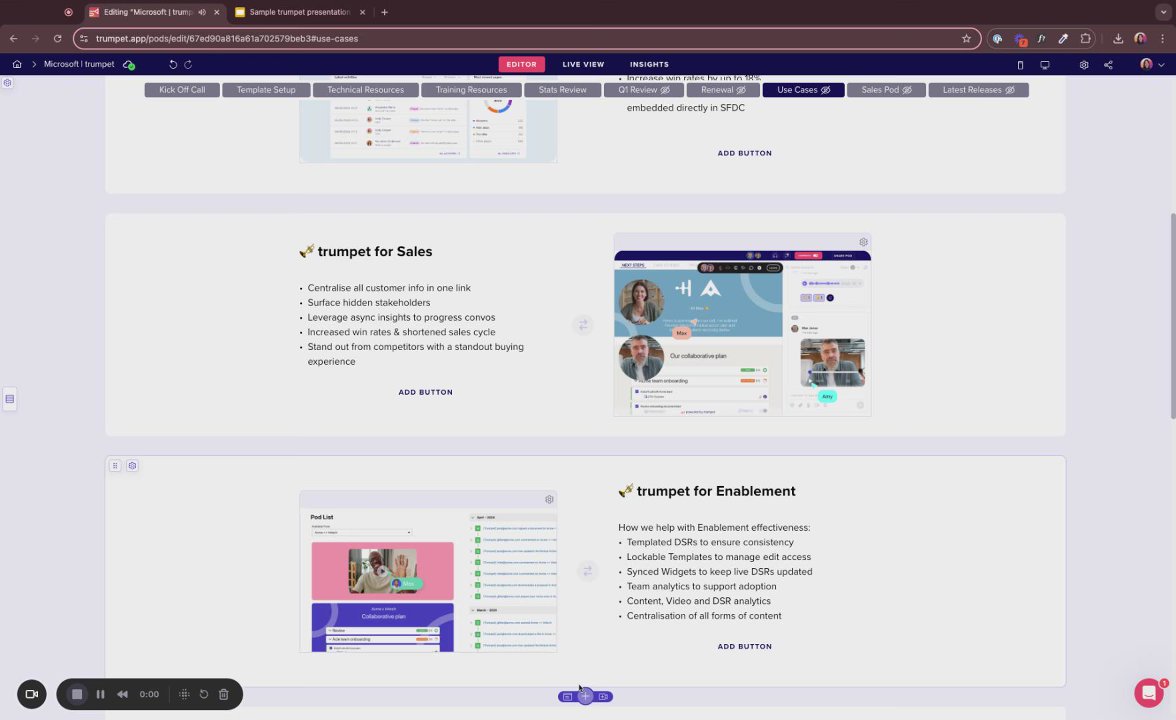Image resolution: width=1176 pixels, height=720 pixels.
Task: Open the Pod List image settings gear
Action: (x=549, y=500)
